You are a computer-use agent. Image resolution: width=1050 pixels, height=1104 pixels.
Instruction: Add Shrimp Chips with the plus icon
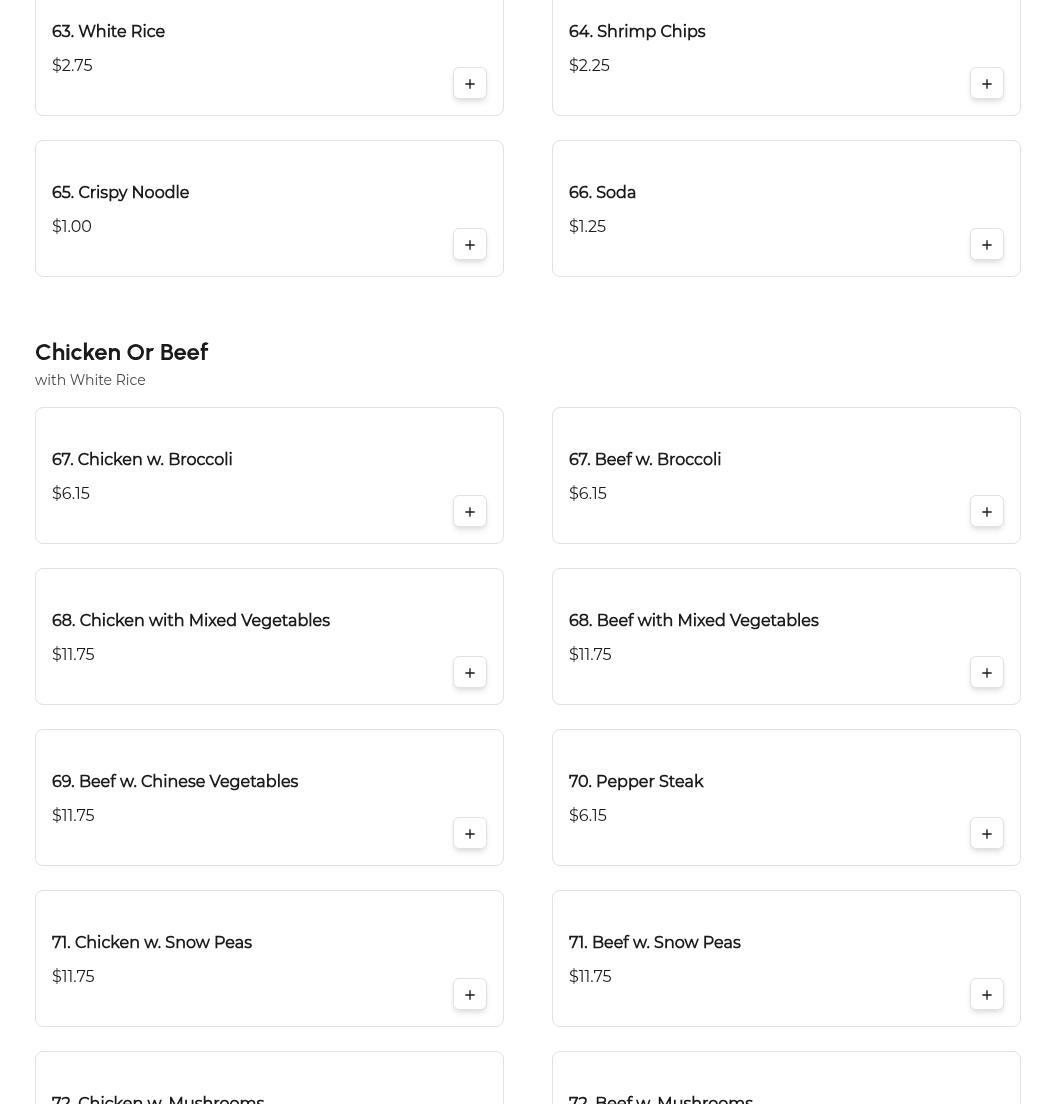point(987,84)
